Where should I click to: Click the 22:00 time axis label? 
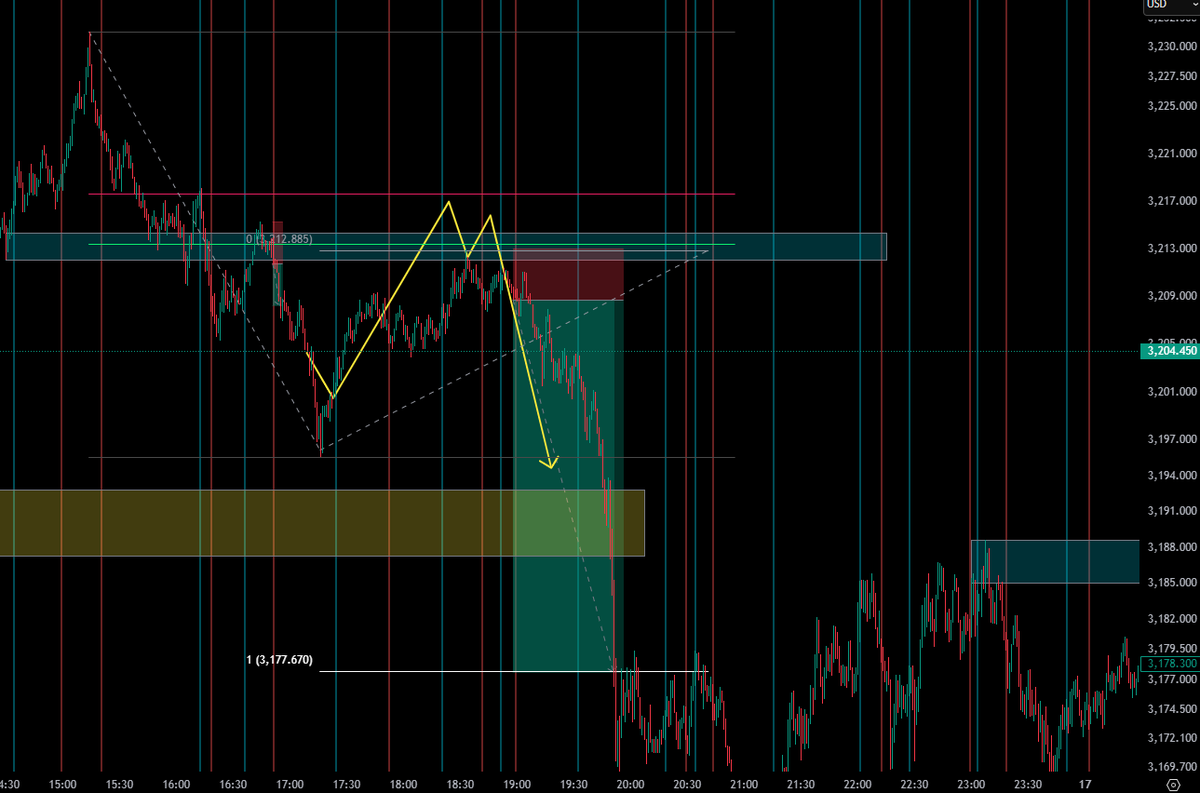[x=858, y=784]
